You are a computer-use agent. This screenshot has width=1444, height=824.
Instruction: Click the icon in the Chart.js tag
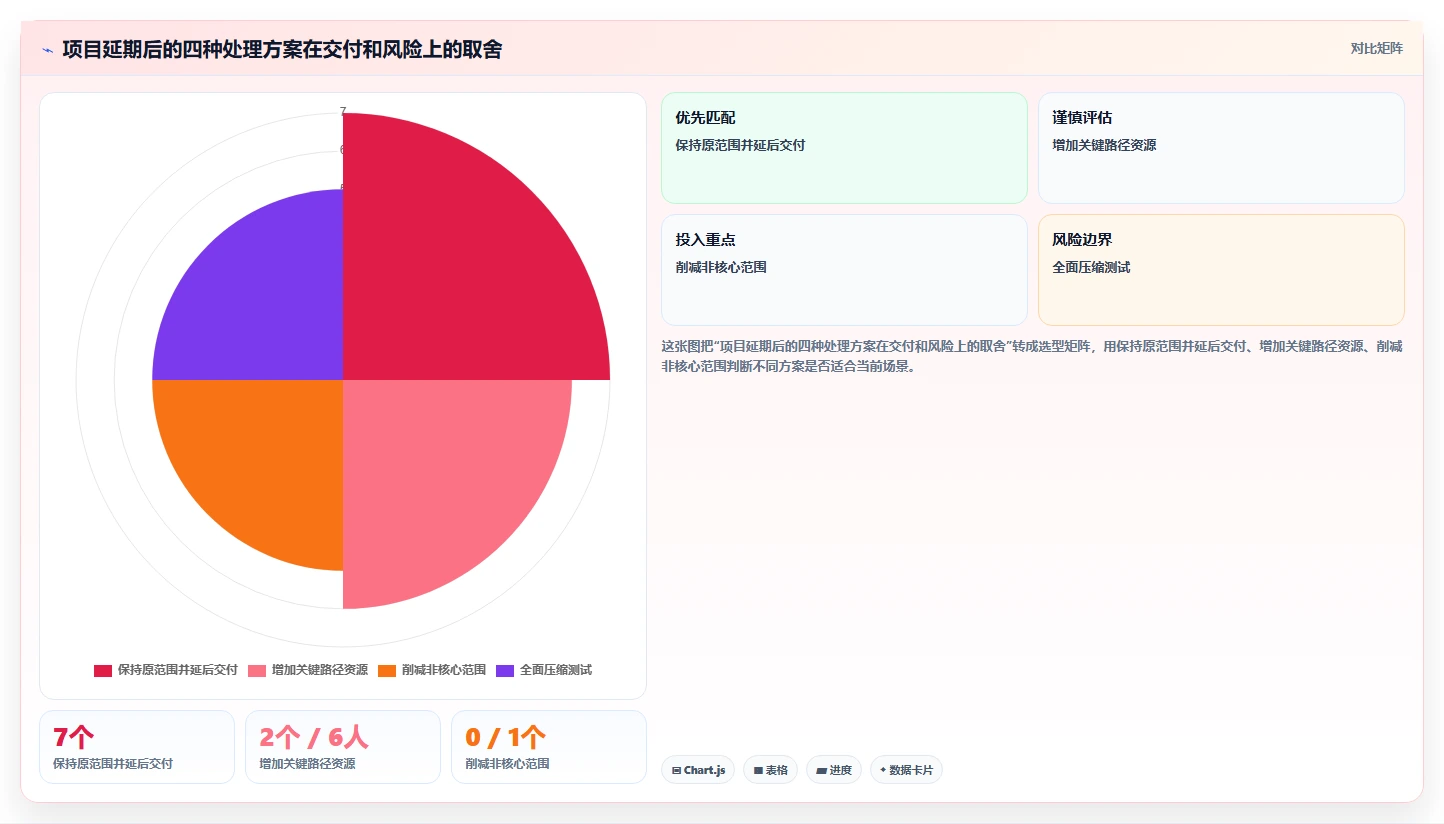pos(677,771)
